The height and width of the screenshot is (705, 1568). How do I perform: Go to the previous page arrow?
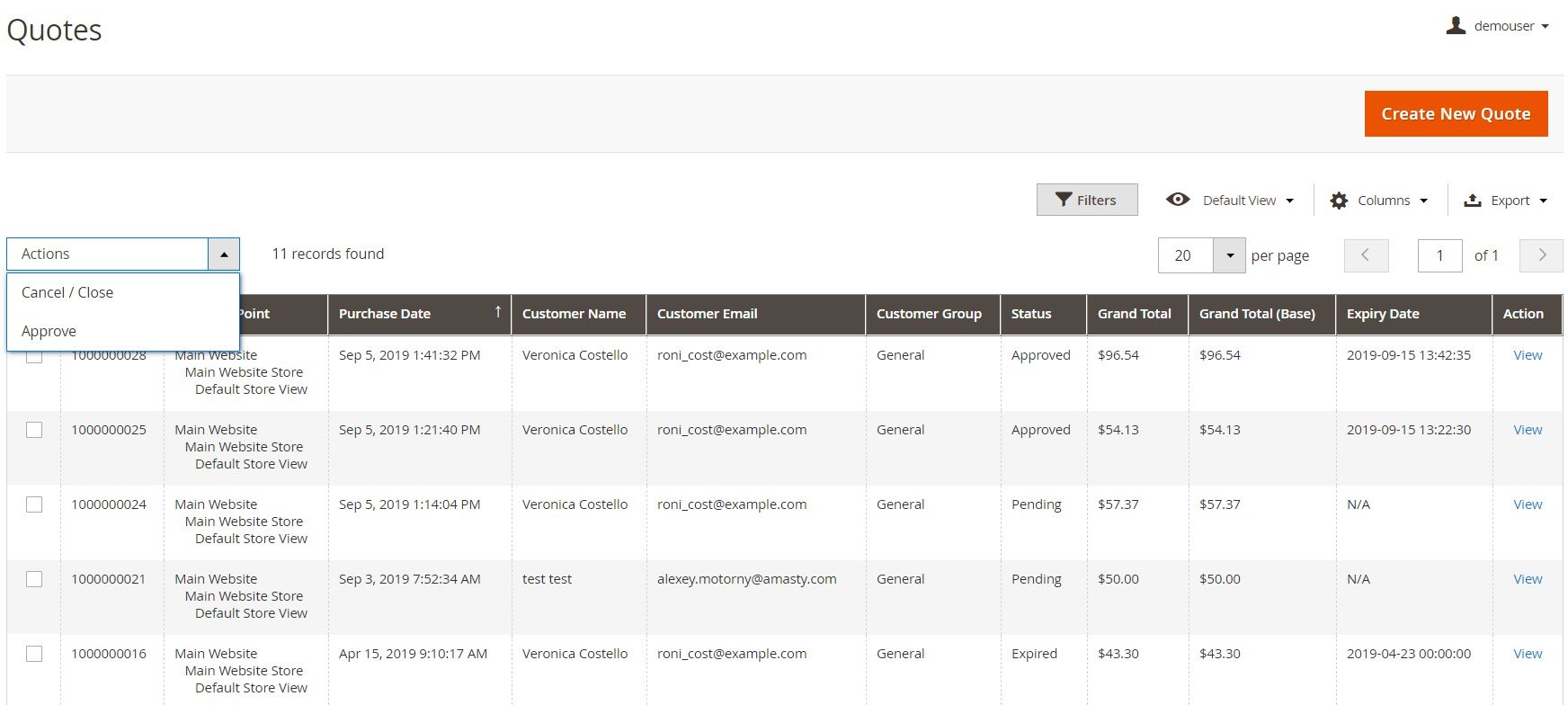click(1366, 255)
